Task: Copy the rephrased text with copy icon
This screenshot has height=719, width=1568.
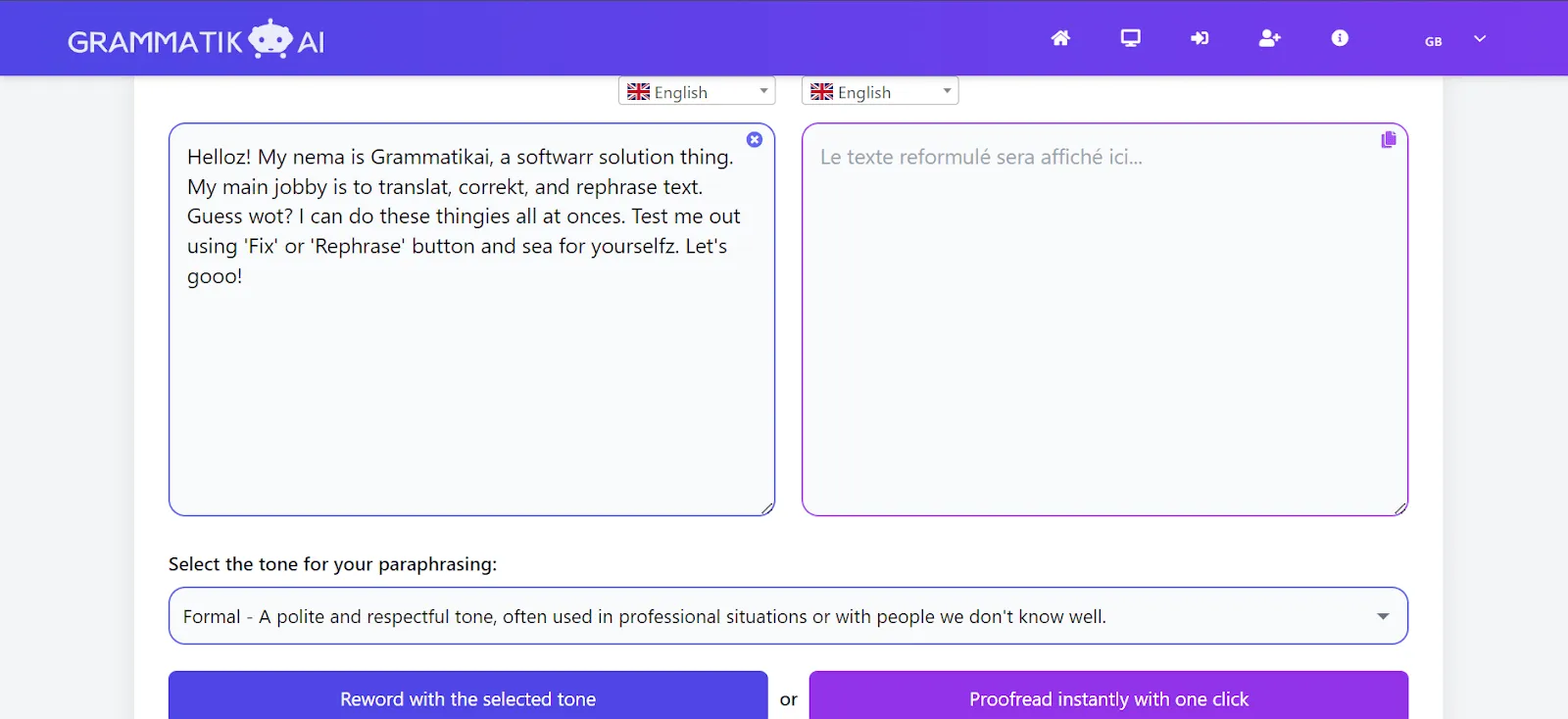Action: 1389,140
